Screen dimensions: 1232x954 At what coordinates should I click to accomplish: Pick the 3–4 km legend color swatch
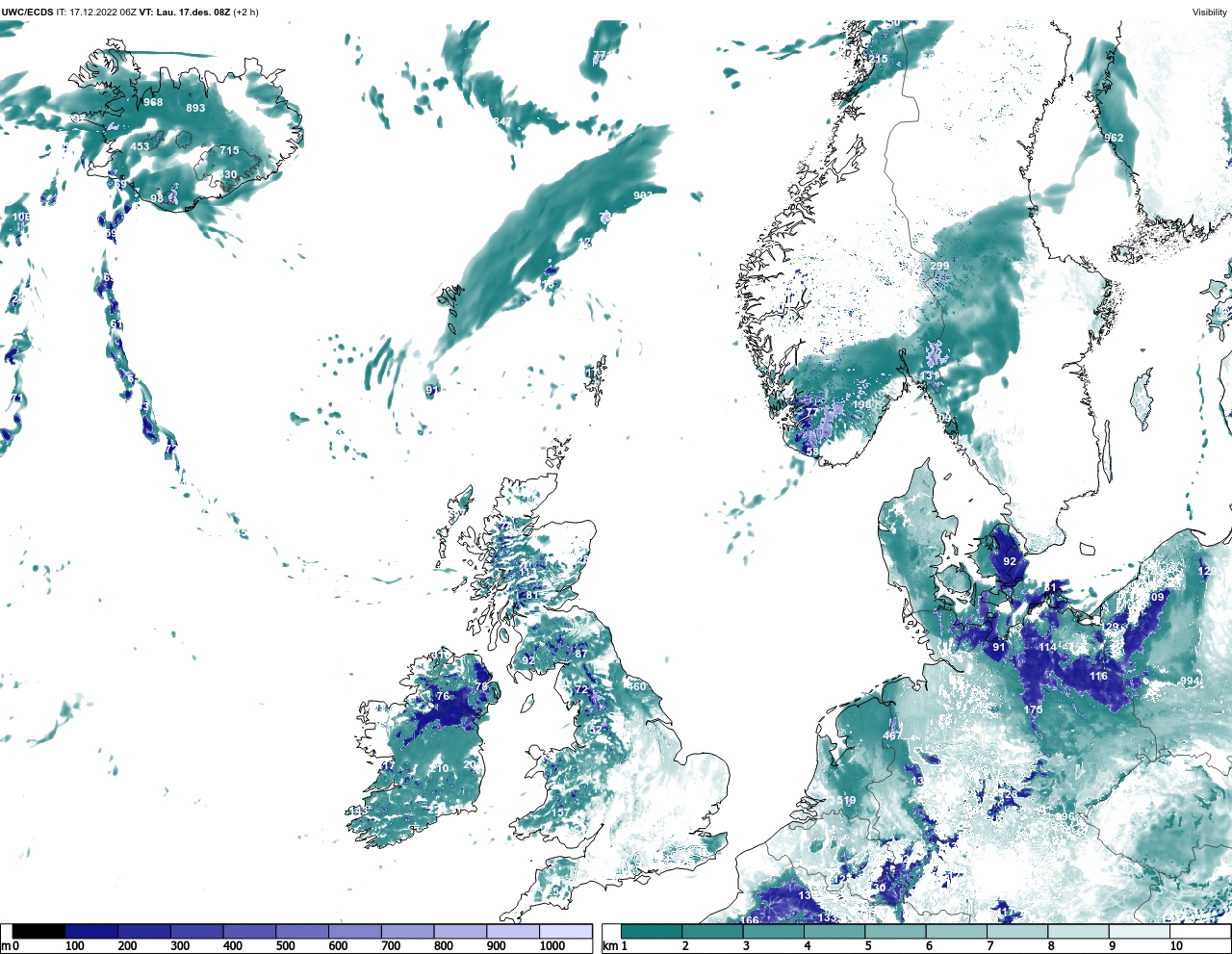point(774,932)
